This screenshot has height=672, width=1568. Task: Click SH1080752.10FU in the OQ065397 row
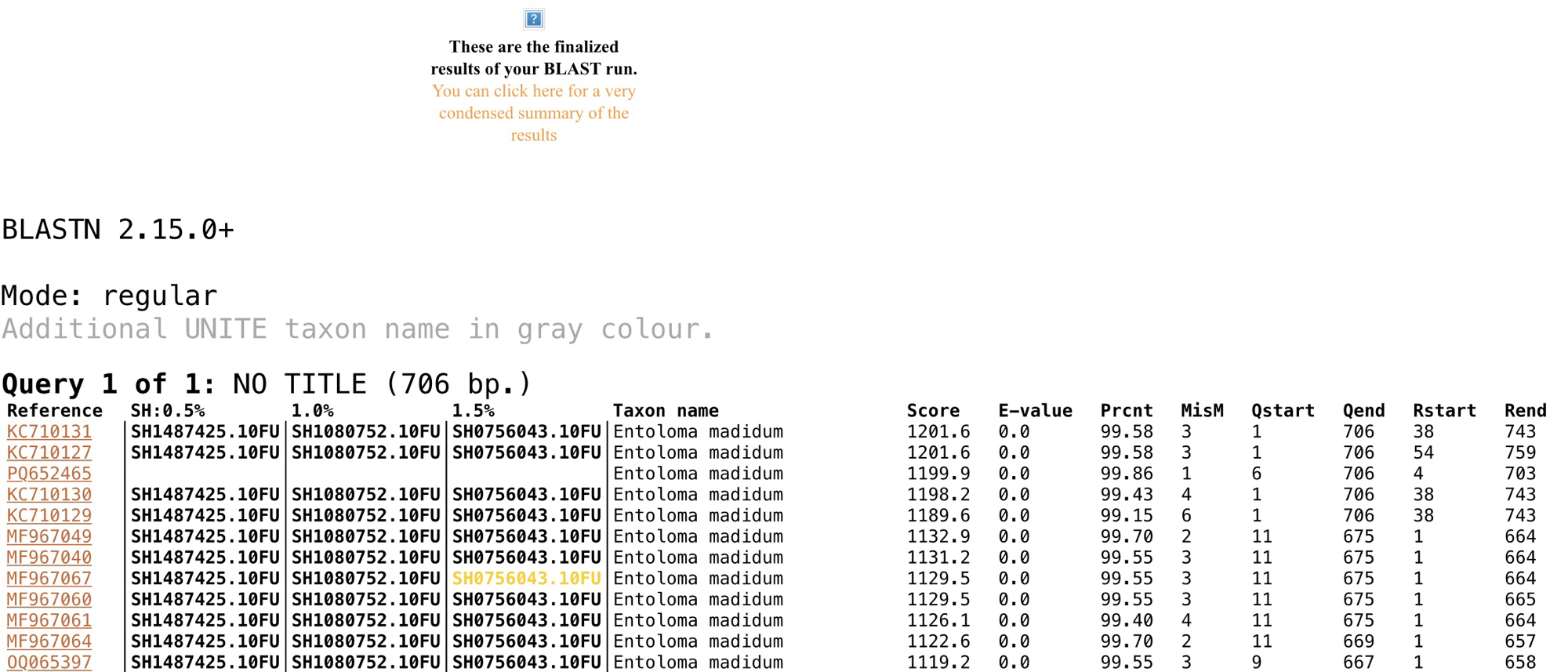pyautogui.click(x=365, y=663)
